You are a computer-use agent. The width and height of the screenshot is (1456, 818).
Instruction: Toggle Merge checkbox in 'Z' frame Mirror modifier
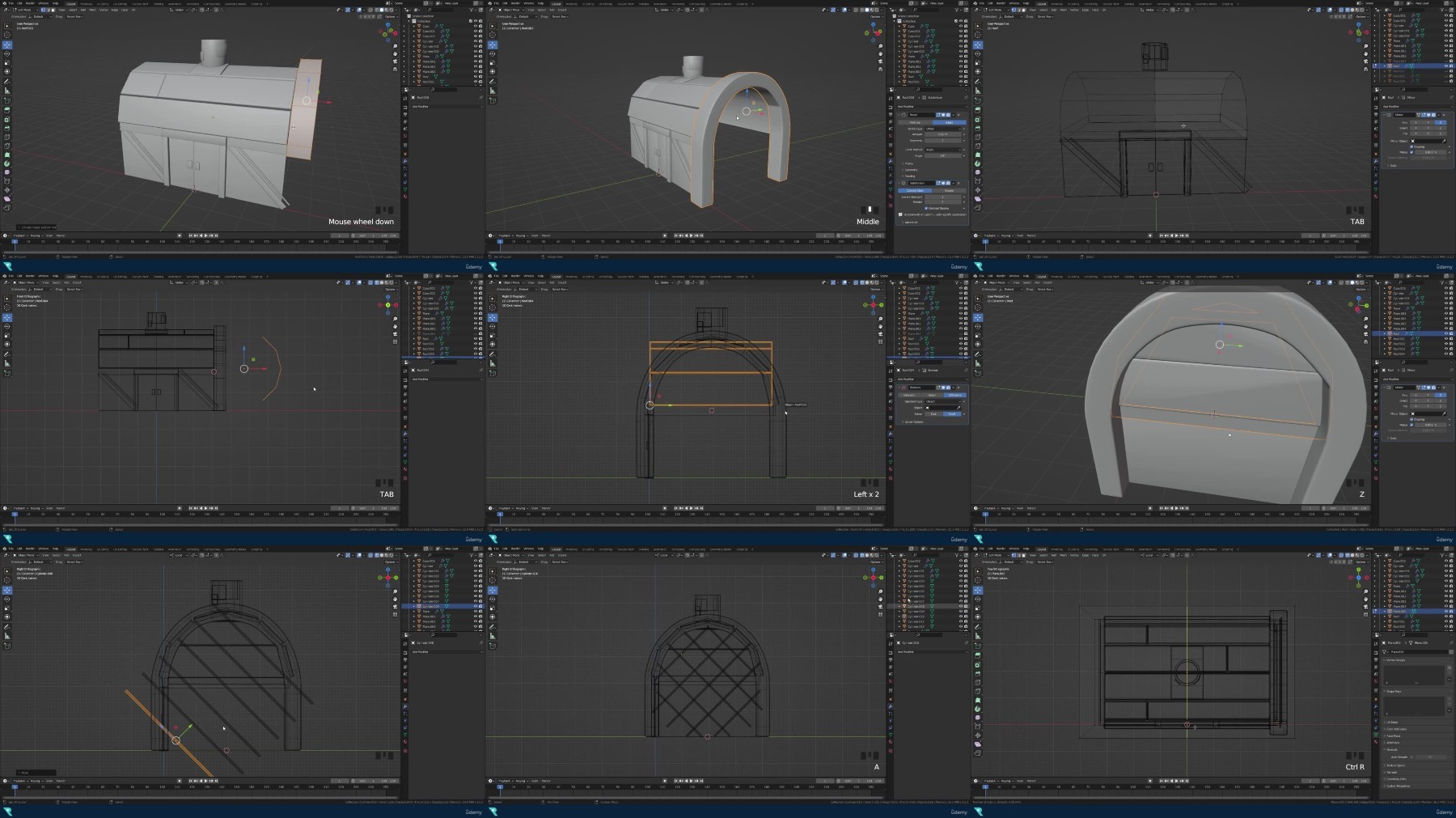pyautogui.click(x=1412, y=425)
